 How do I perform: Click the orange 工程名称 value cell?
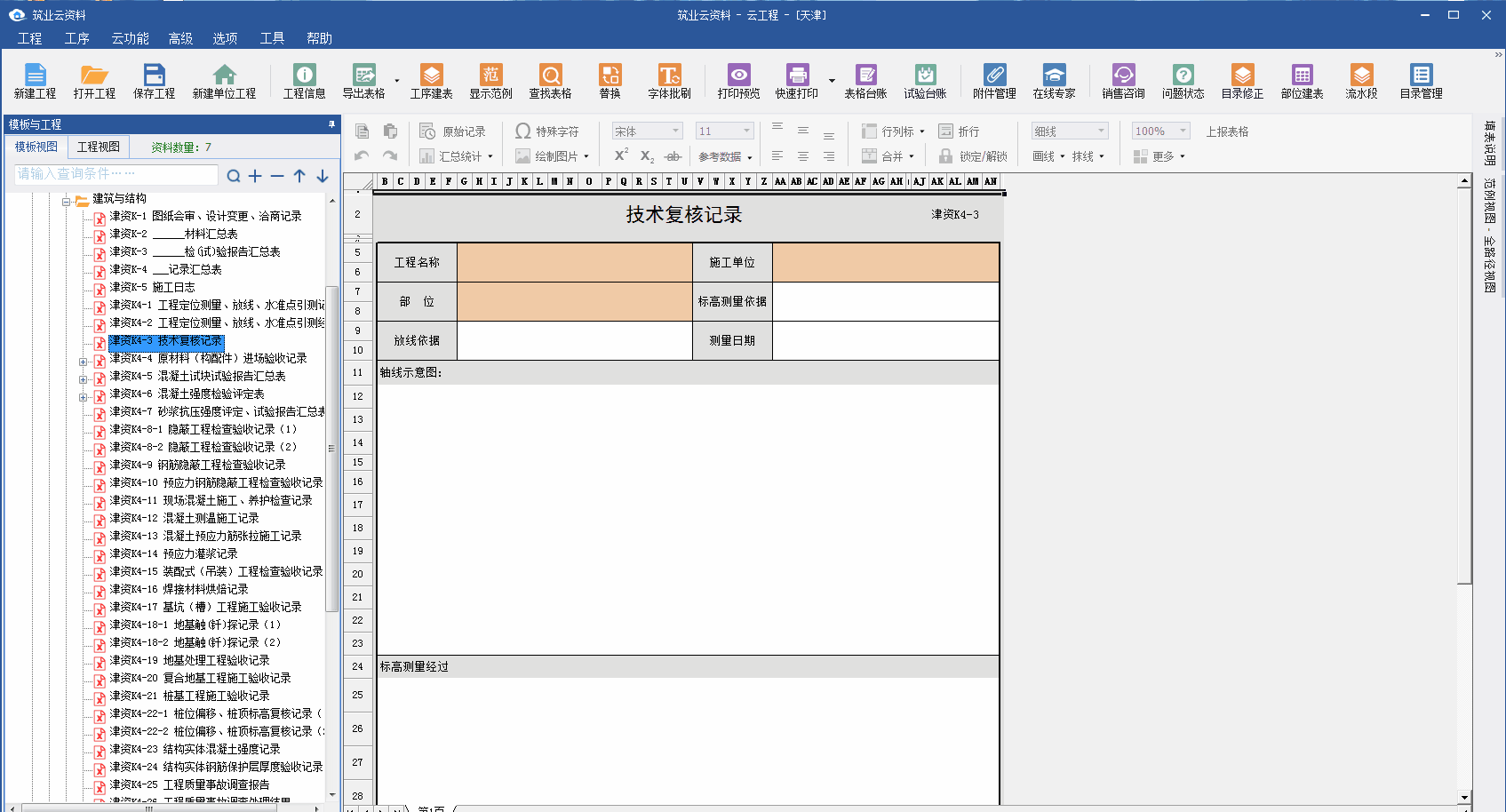574,263
